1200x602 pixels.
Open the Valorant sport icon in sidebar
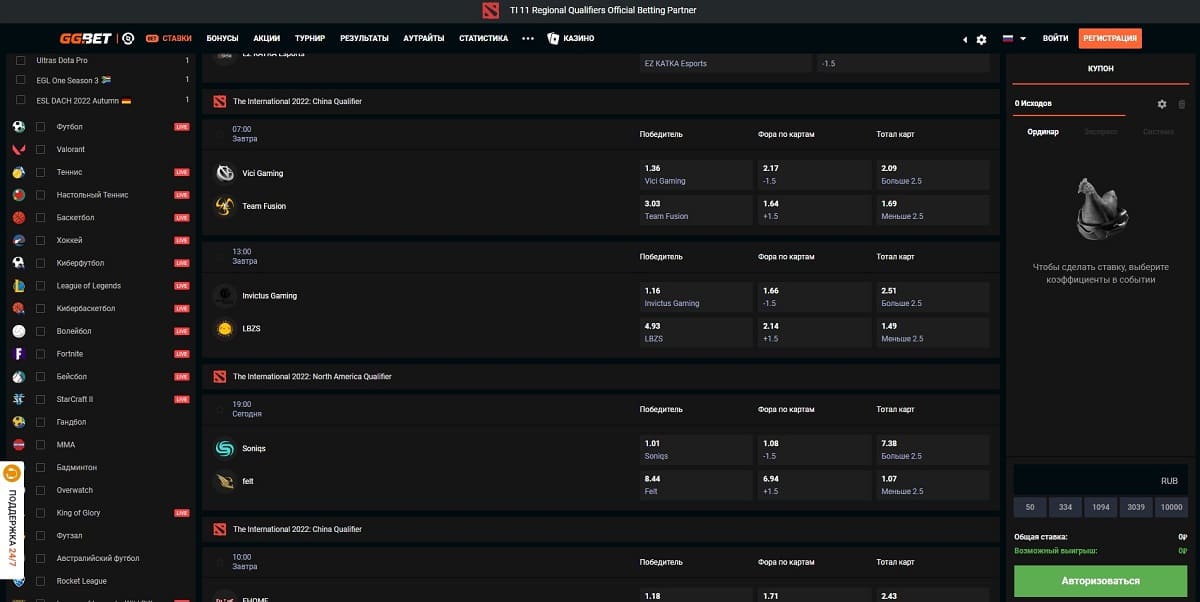click(18, 149)
